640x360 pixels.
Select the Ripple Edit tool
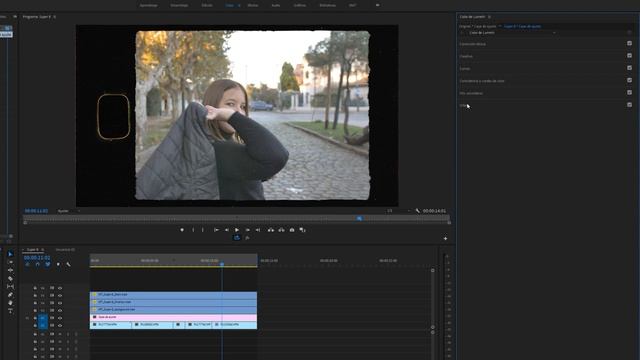pyautogui.click(x=10, y=270)
